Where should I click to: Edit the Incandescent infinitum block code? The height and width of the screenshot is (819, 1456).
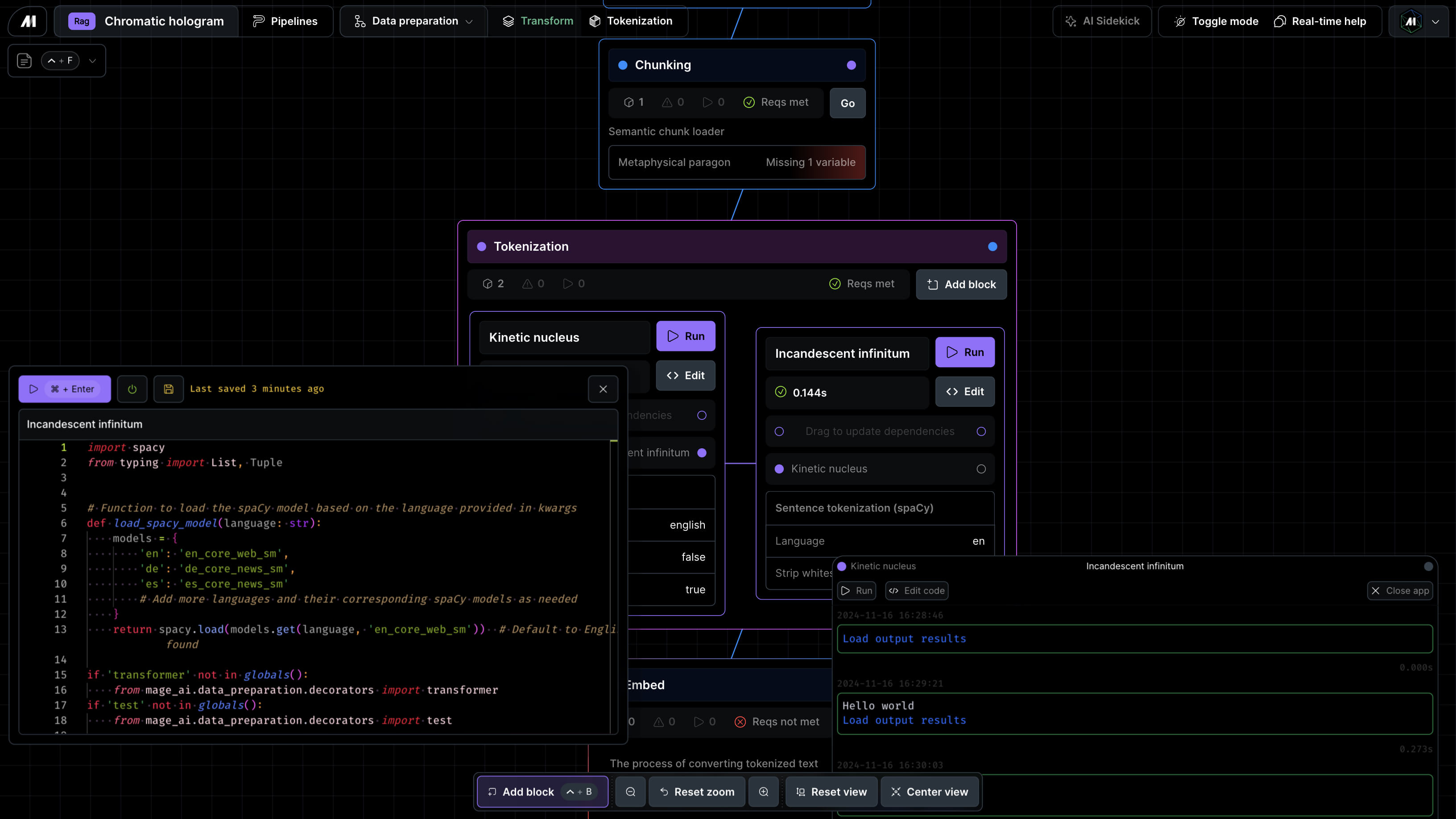click(x=965, y=392)
